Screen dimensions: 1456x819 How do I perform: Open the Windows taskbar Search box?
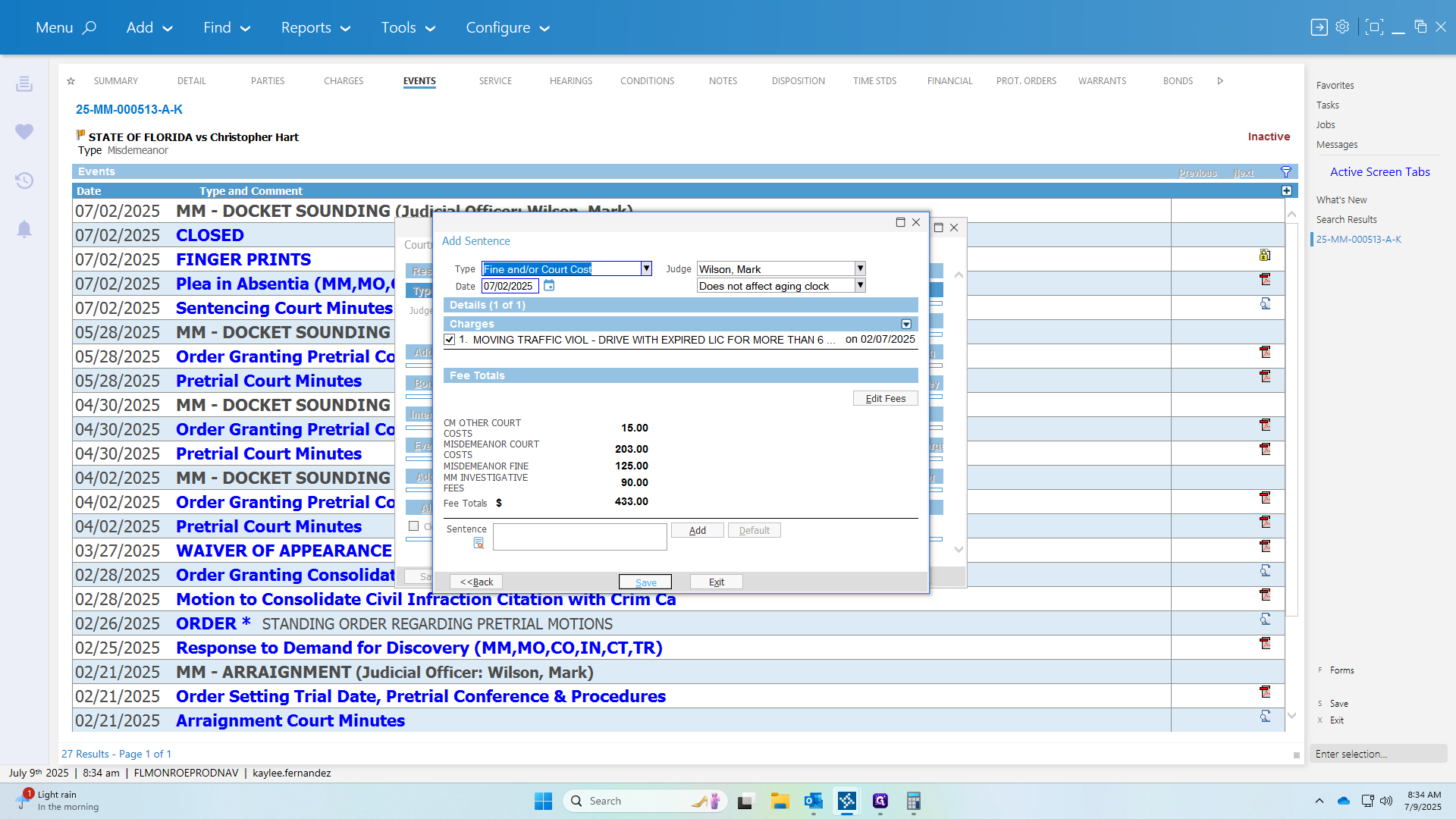click(645, 801)
